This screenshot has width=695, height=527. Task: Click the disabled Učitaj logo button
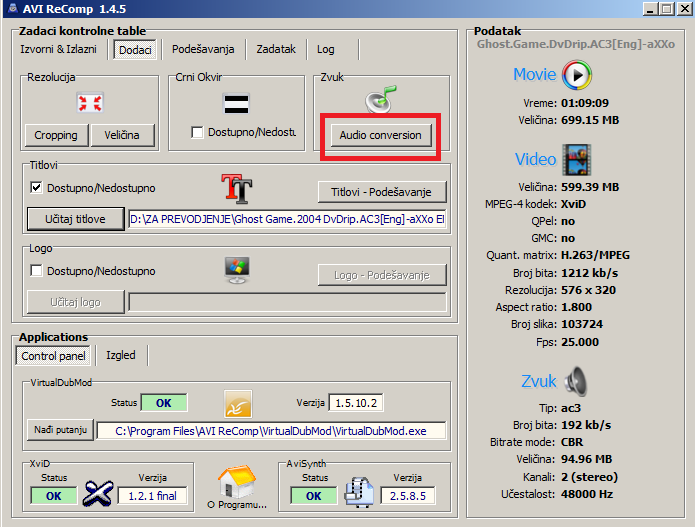click(75, 302)
